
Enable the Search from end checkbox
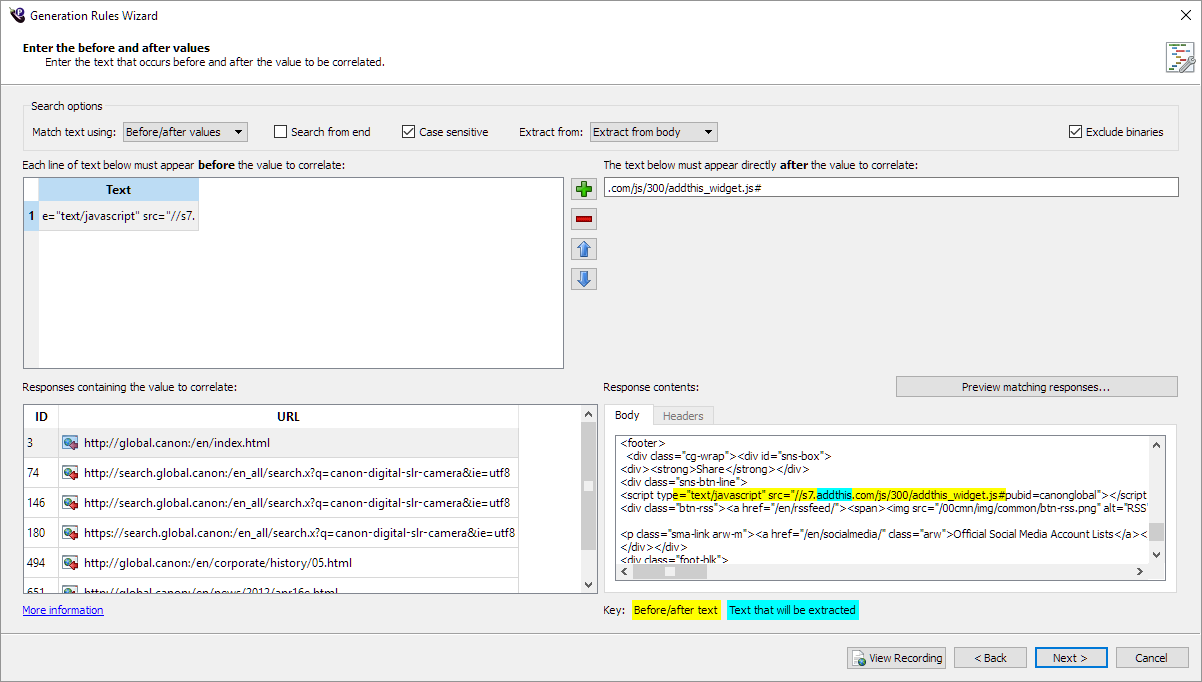(x=281, y=132)
